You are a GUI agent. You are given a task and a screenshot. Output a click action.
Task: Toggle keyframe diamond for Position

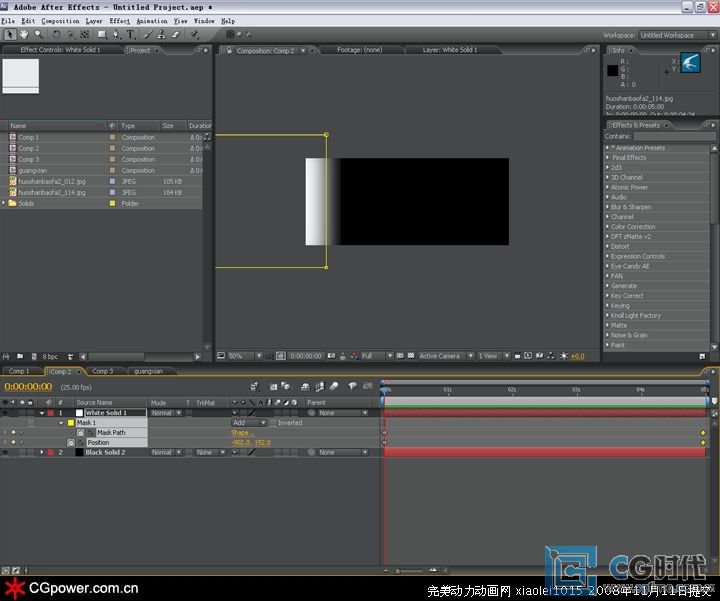[13, 443]
